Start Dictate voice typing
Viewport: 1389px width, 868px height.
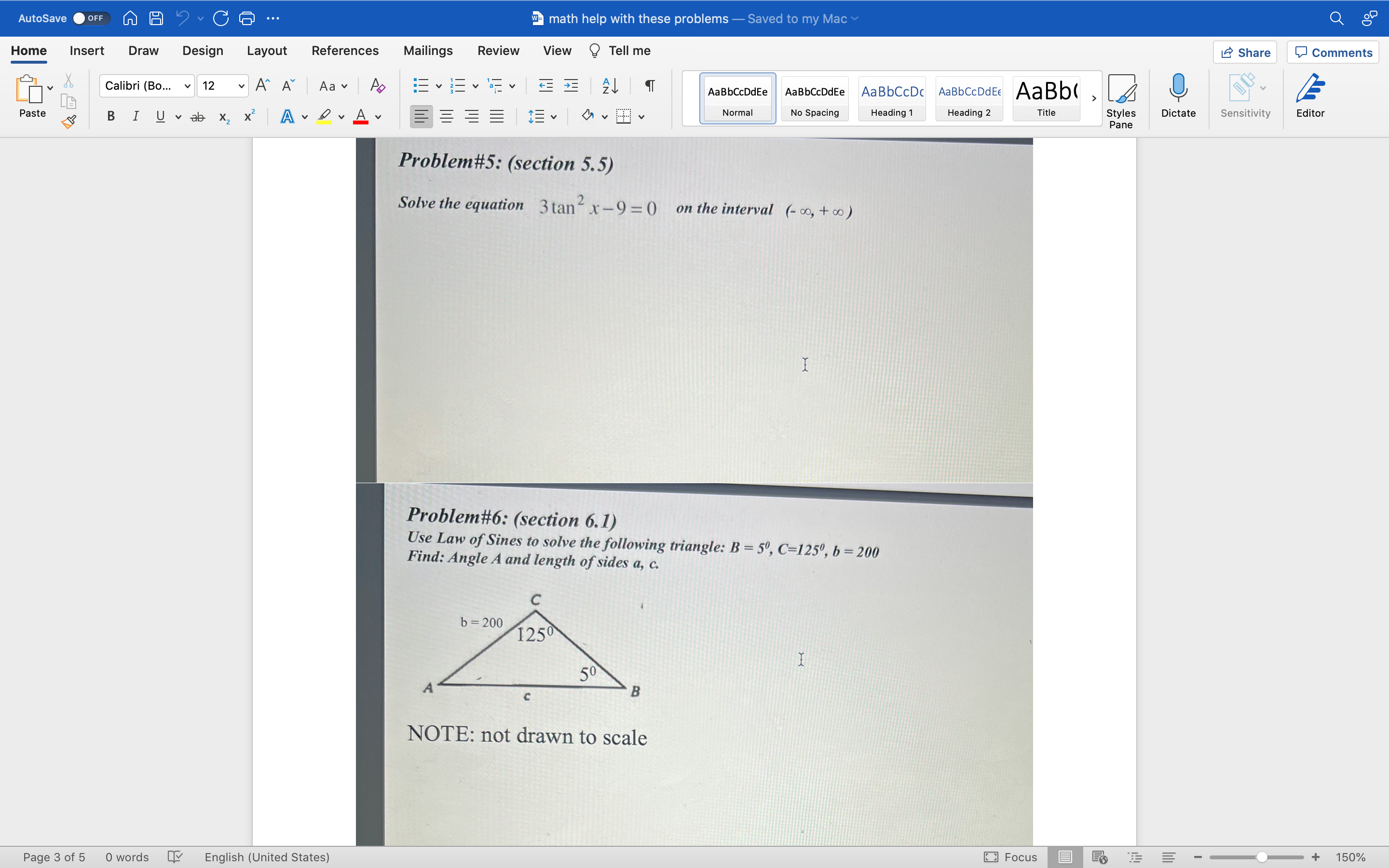point(1178,96)
